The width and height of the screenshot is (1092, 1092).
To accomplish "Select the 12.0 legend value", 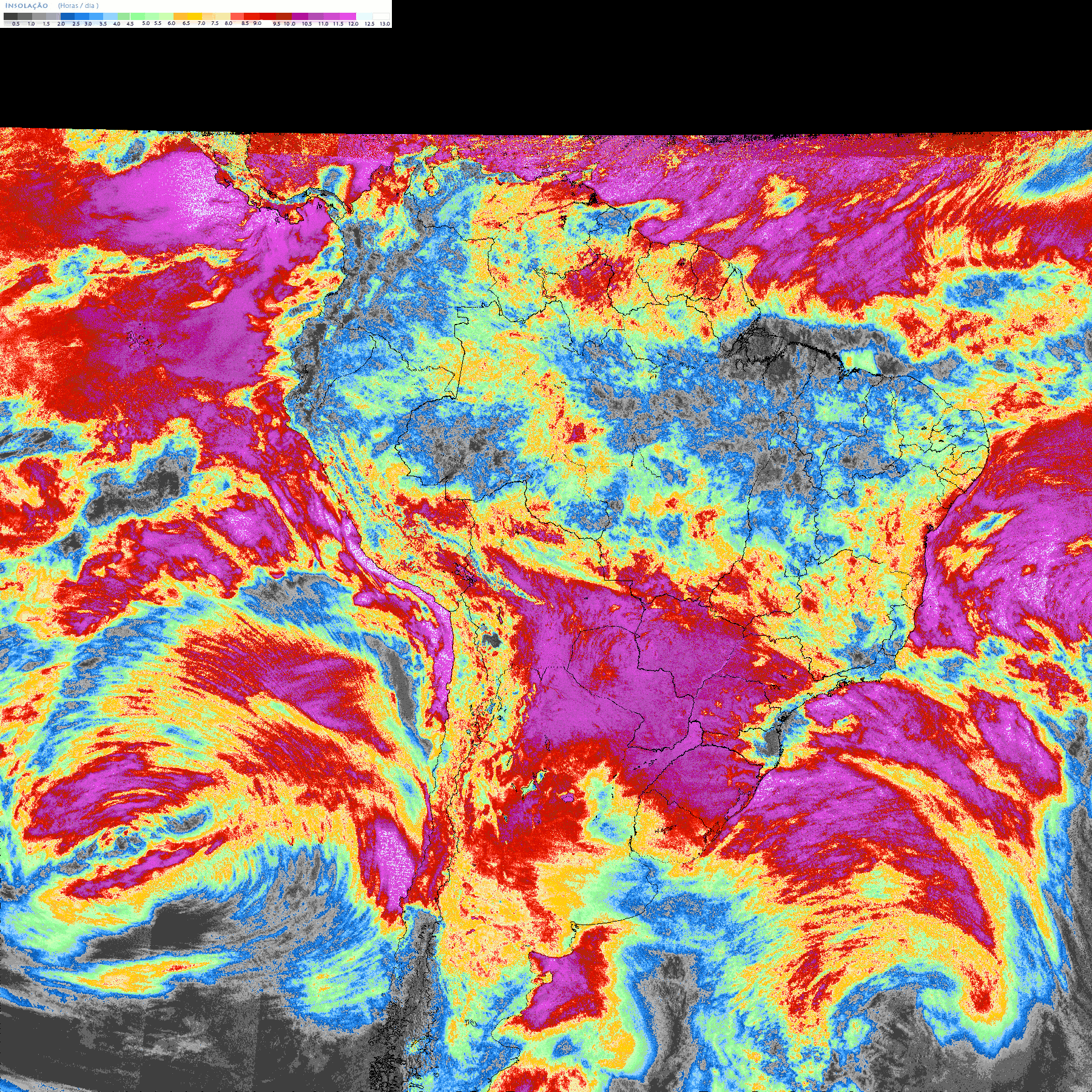I will (x=353, y=24).
